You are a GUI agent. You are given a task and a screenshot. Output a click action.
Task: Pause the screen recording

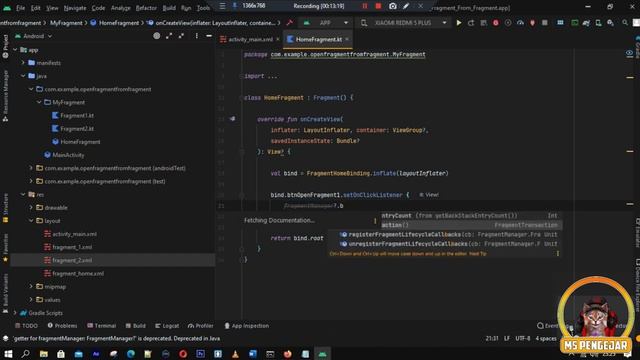click(x=365, y=6)
